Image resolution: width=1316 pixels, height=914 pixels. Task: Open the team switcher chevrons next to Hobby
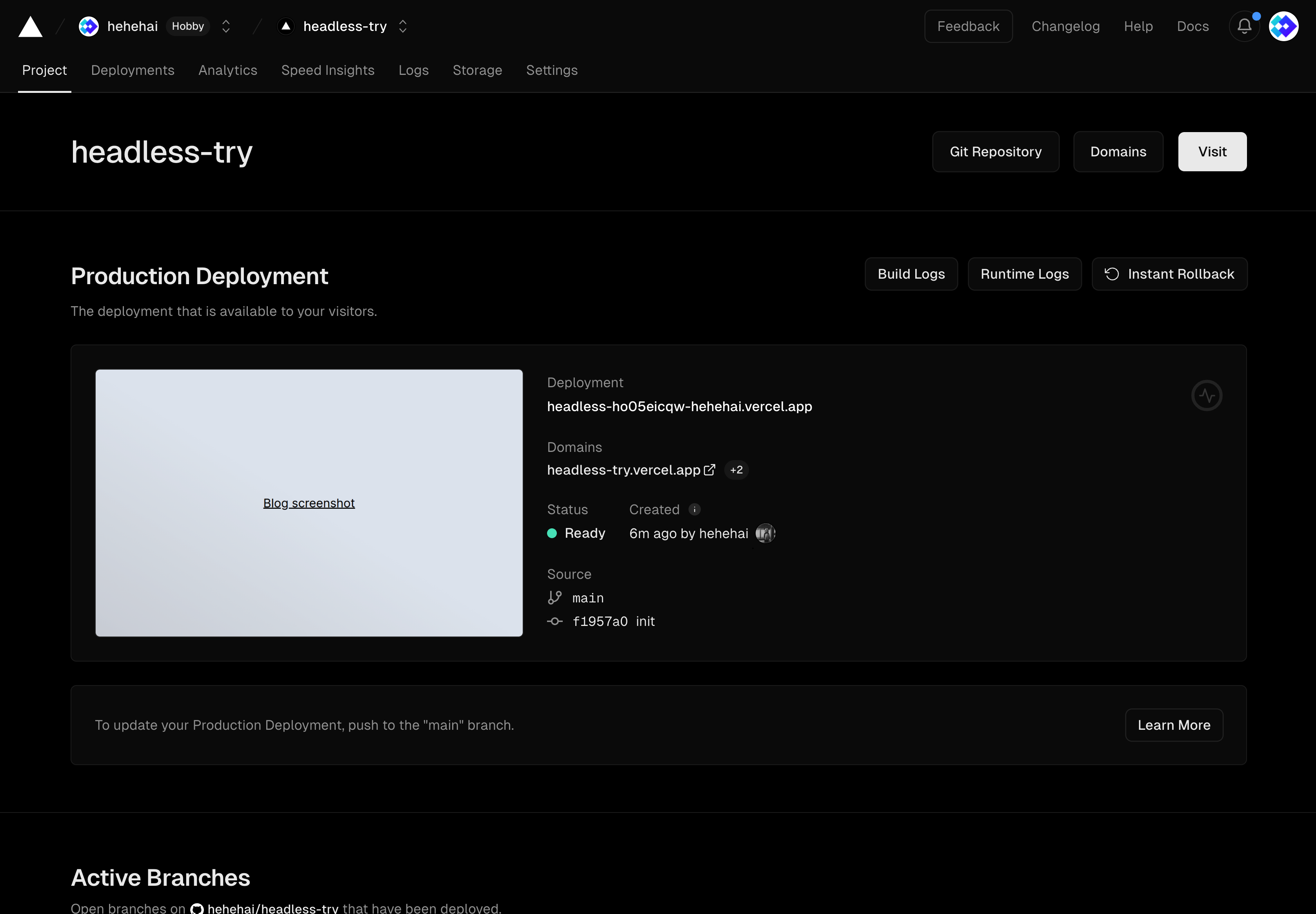coord(226,26)
